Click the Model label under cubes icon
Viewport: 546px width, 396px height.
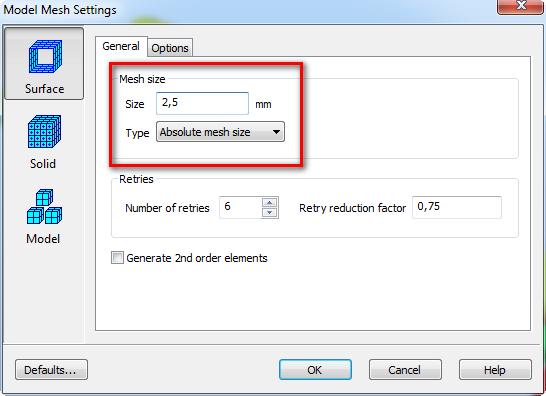click(43, 239)
